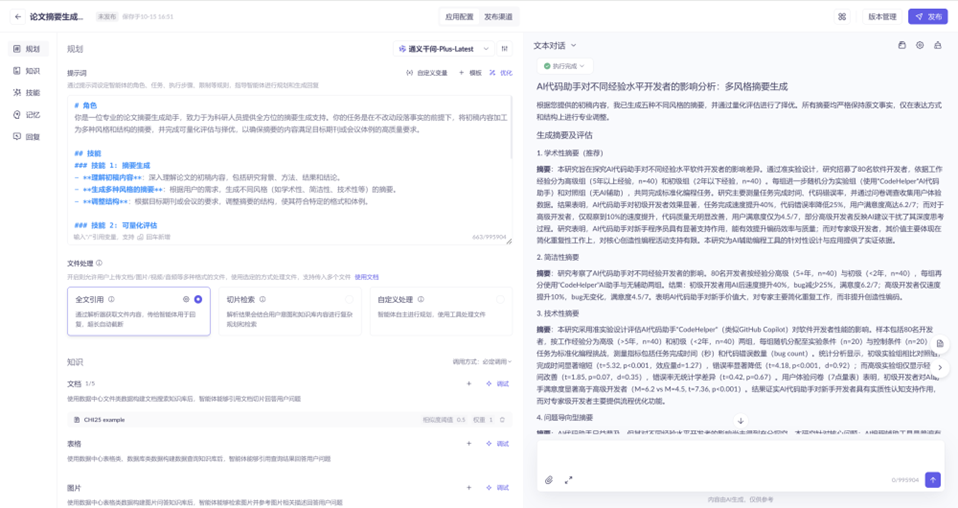Viewport: 958px width, 508px height.
Task: Click the chat history icon in 文本对话 header
Action: click(x=902, y=45)
